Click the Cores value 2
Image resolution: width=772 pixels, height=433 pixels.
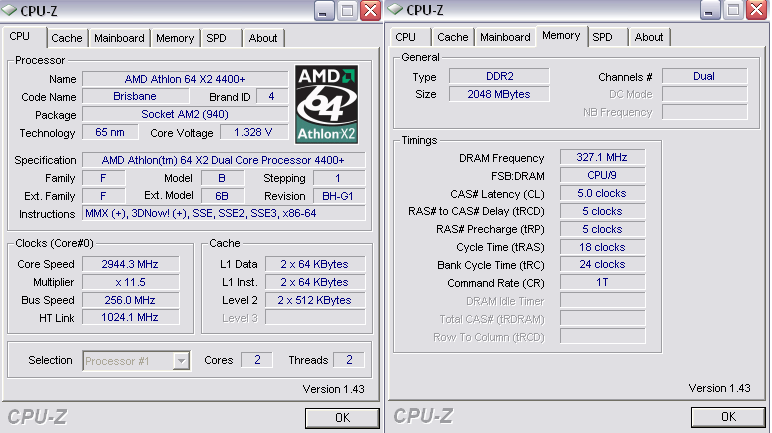click(x=257, y=360)
